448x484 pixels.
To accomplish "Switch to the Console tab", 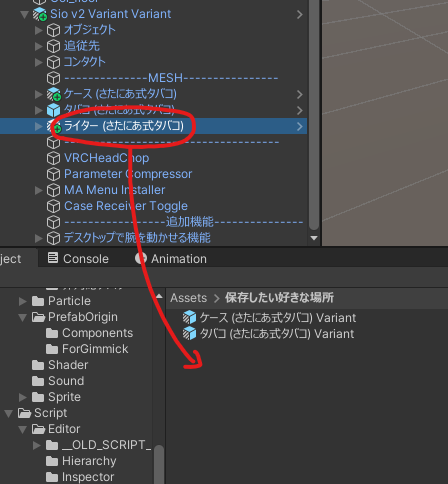I will tap(78, 259).
